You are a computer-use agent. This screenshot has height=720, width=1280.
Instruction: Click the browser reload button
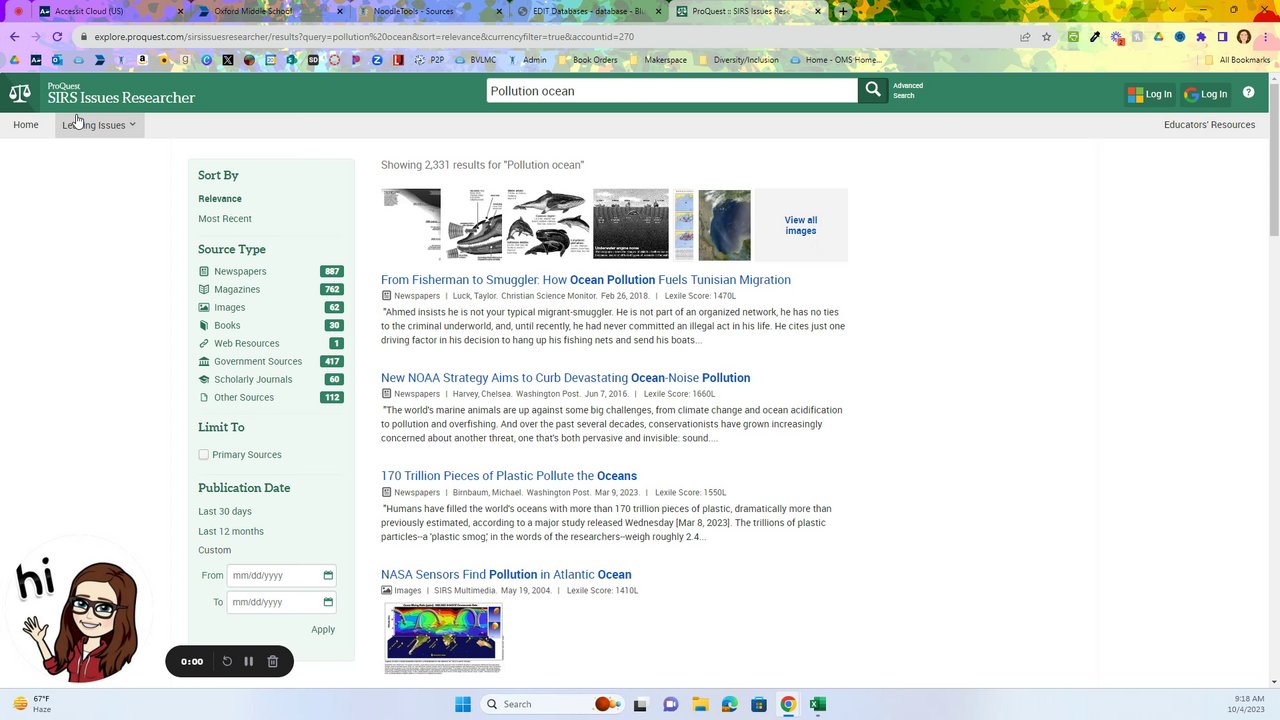pyautogui.click(x=57, y=37)
